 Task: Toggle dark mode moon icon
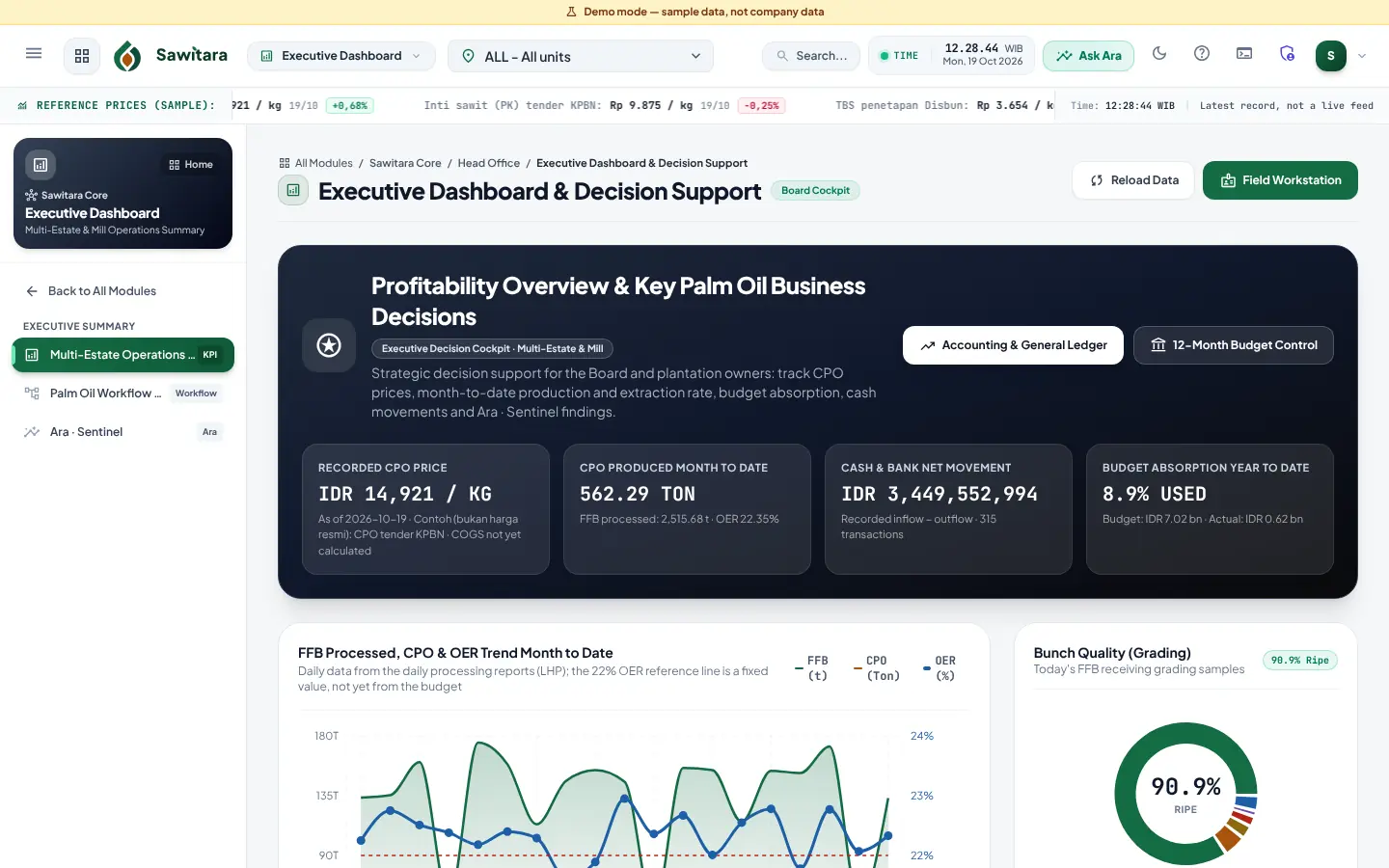pos(1159,54)
